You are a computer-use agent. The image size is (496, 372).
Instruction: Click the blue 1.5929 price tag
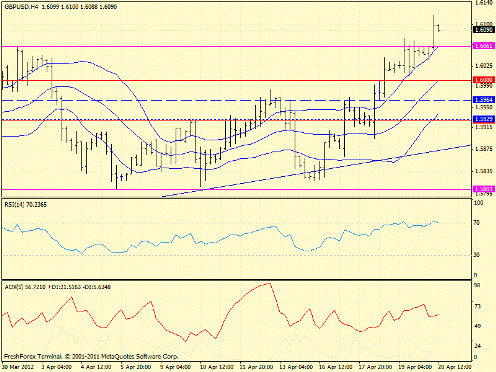coord(484,119)
